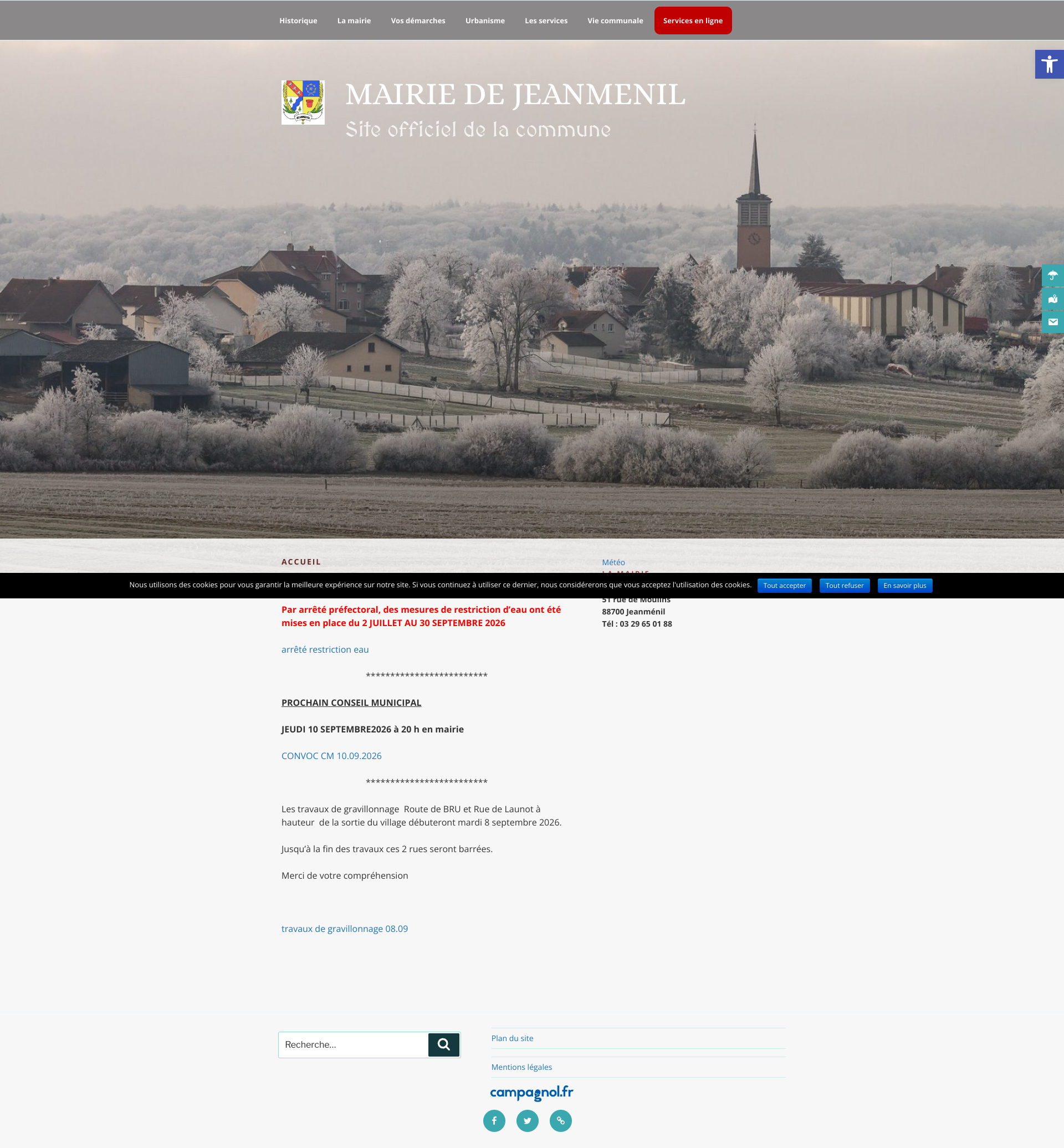
Task: Click the MAIRIE DE JEANMENIL title
Action: [515, 95]
